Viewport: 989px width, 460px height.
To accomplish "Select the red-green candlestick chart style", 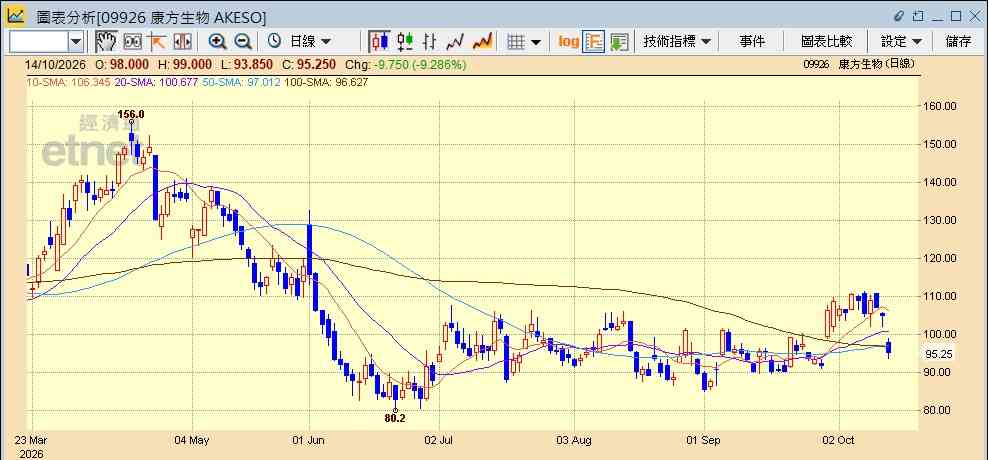I will click(405, 42).
